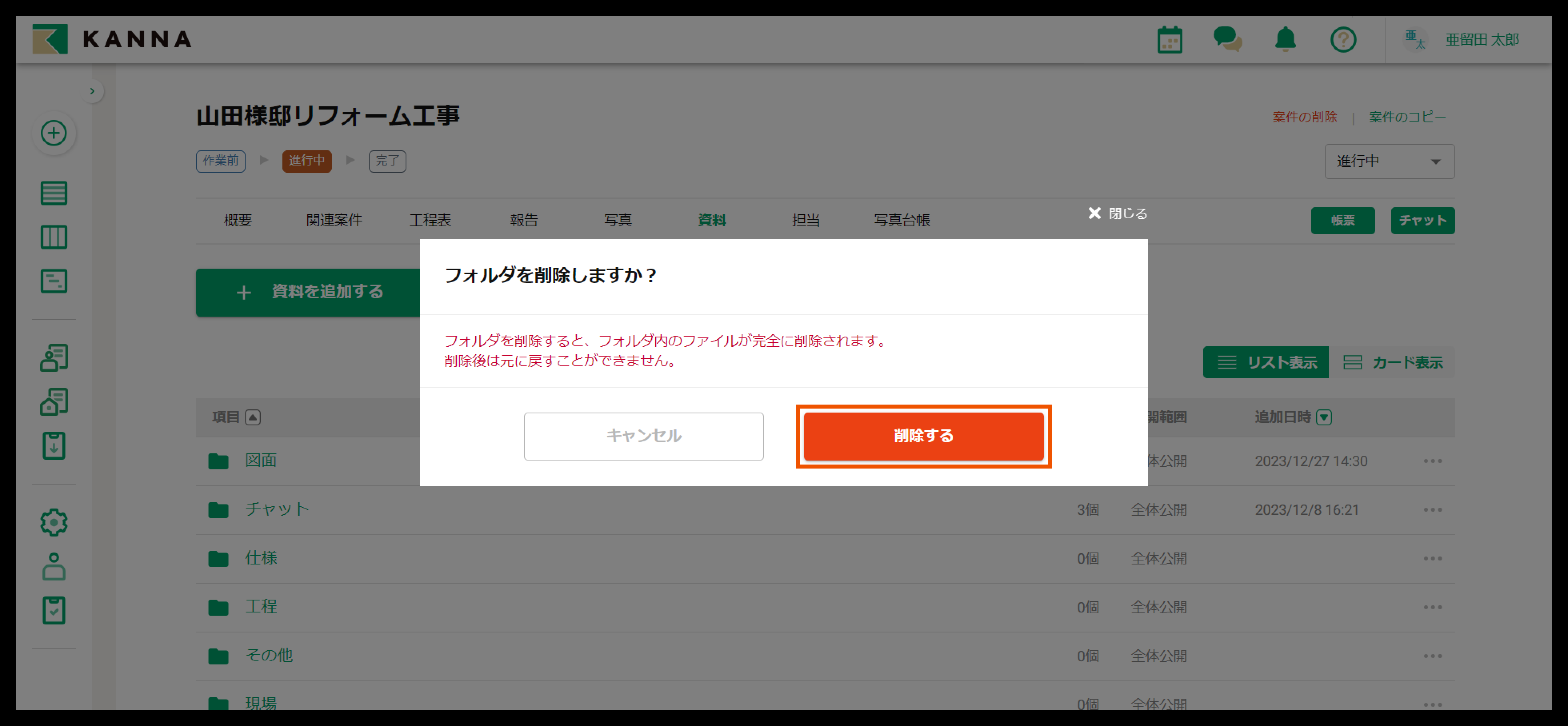Open the settings gear in sidebar
The width and height of the screenshot is (1568, 726).
click(x=54, y=522)
